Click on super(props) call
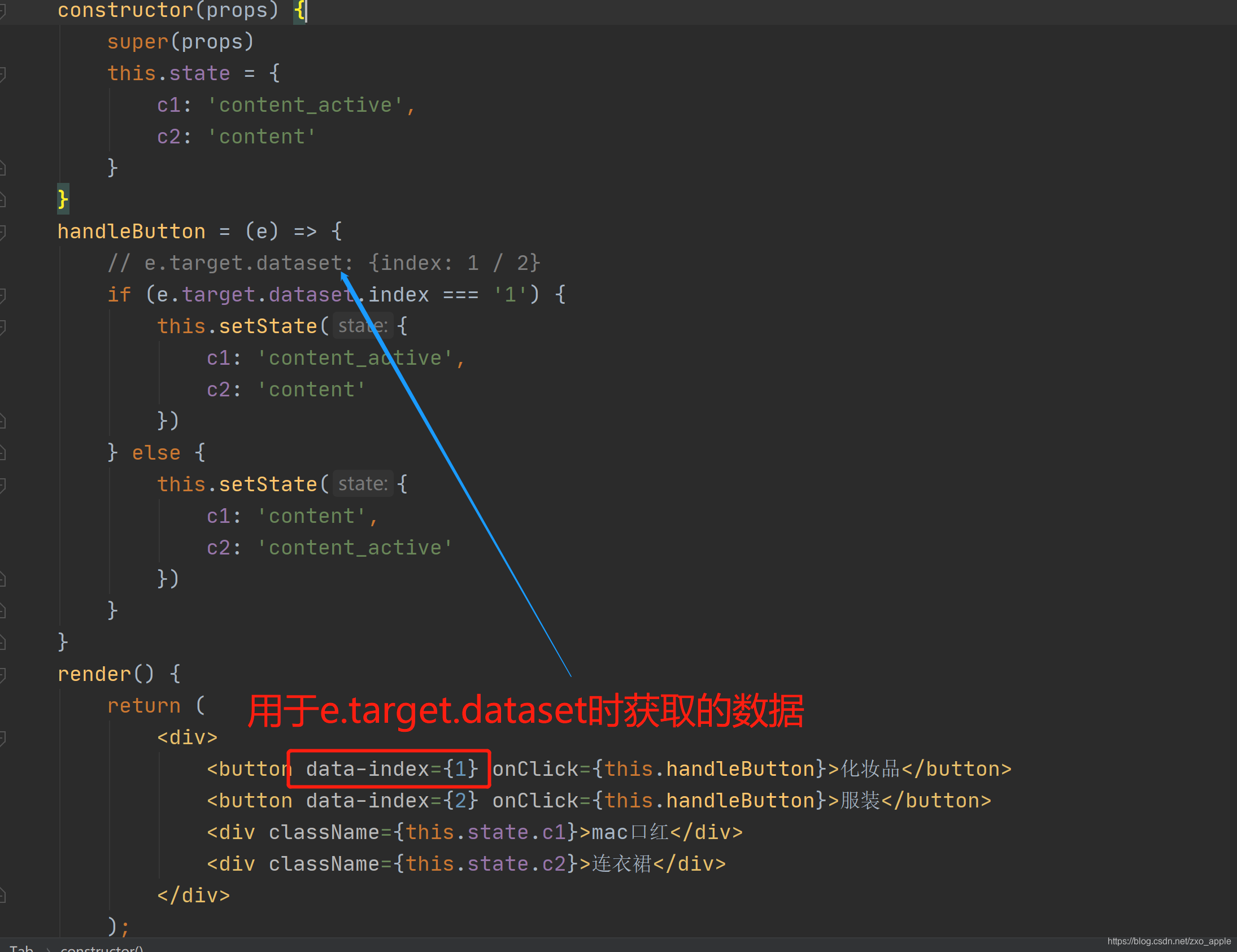 [x=181, y=42]
